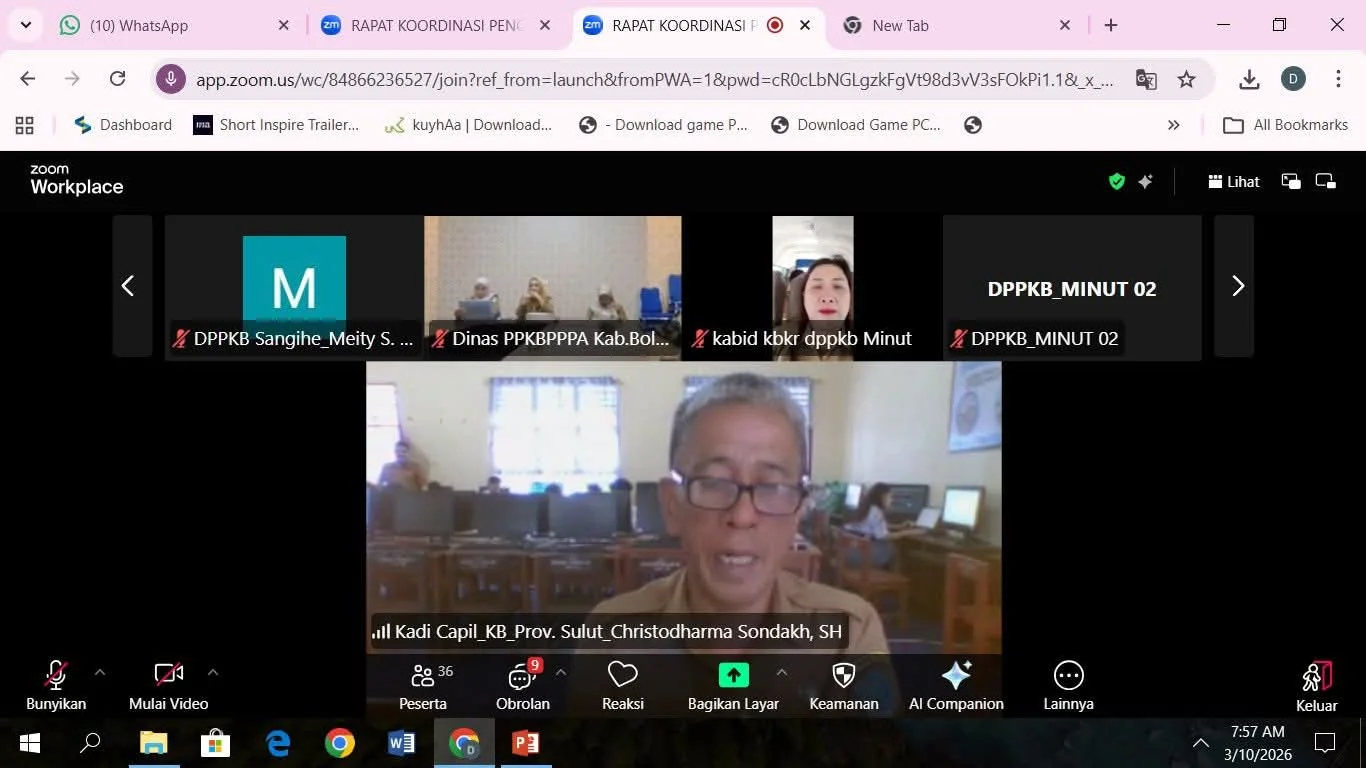The image size is (1366, 768).
Task: Expand share options arrow beside Bagikan Layar
Action: (x=782, y=673)
